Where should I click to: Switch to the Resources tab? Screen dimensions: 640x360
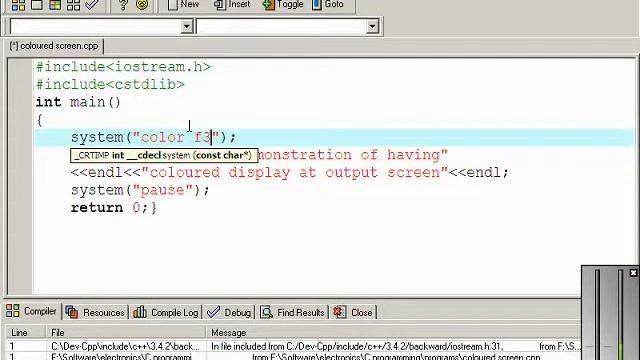(95, 312)
